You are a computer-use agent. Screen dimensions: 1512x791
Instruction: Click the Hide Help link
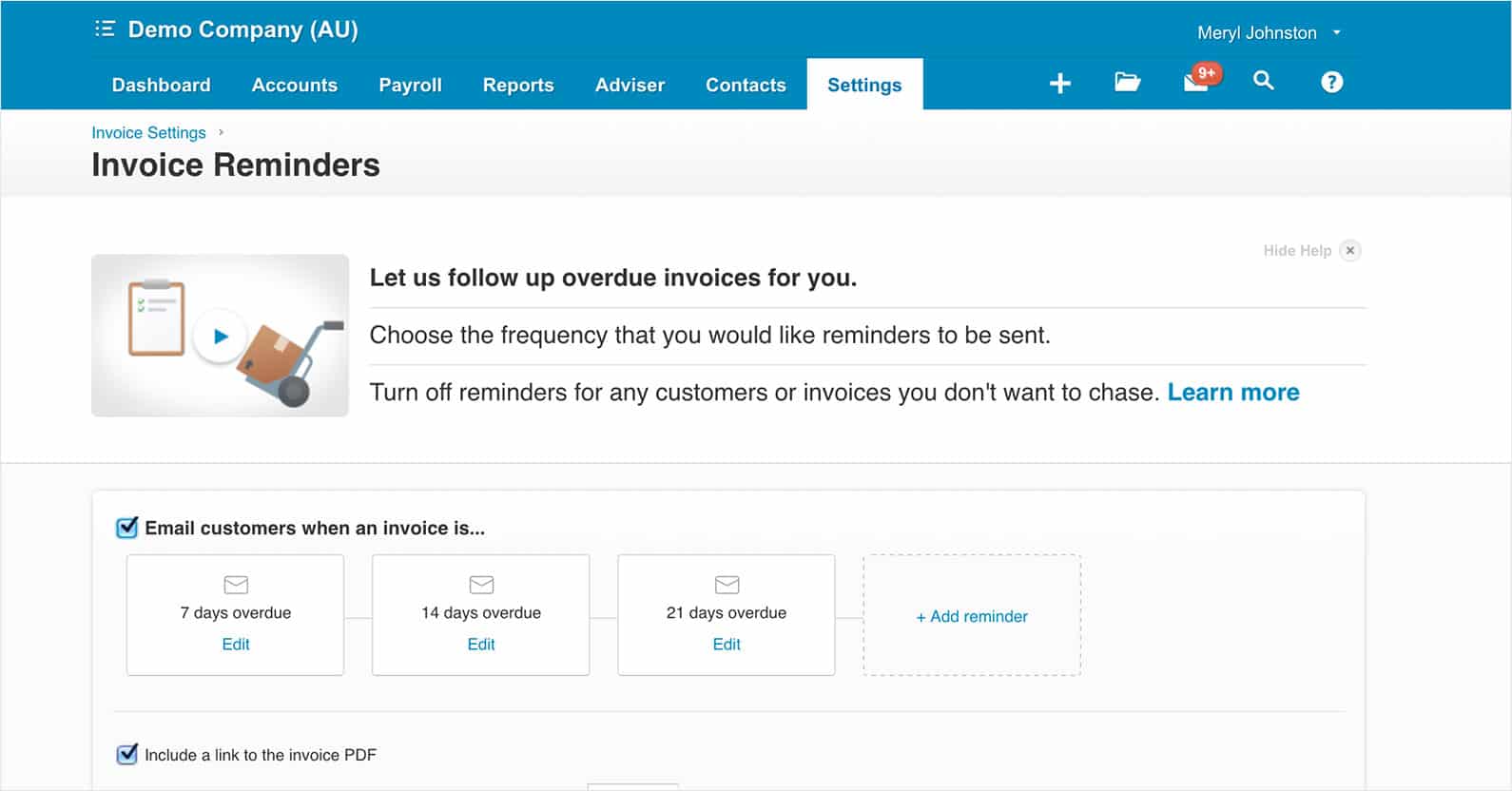click(1297, 251)
